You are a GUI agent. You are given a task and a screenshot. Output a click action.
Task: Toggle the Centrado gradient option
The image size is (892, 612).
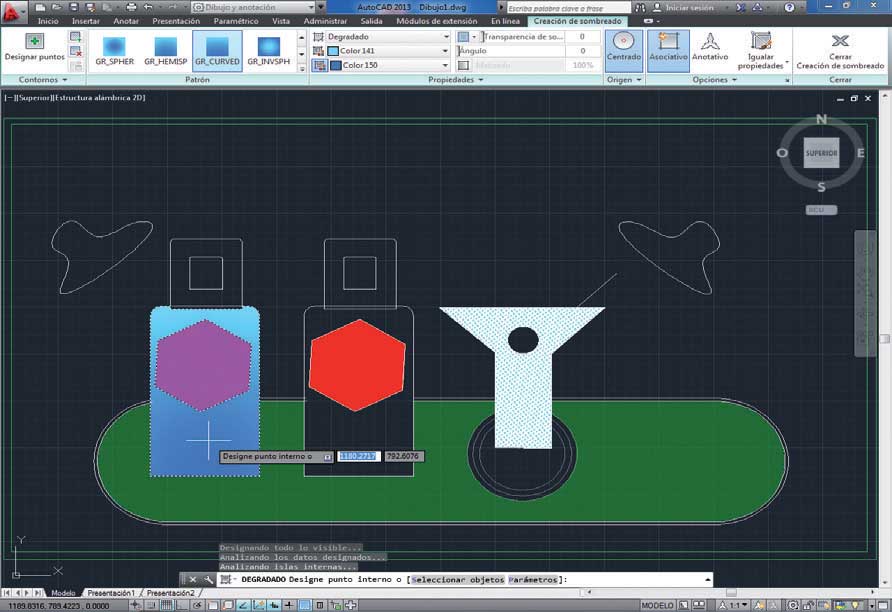pyautogui.click(x=624, y=42)
